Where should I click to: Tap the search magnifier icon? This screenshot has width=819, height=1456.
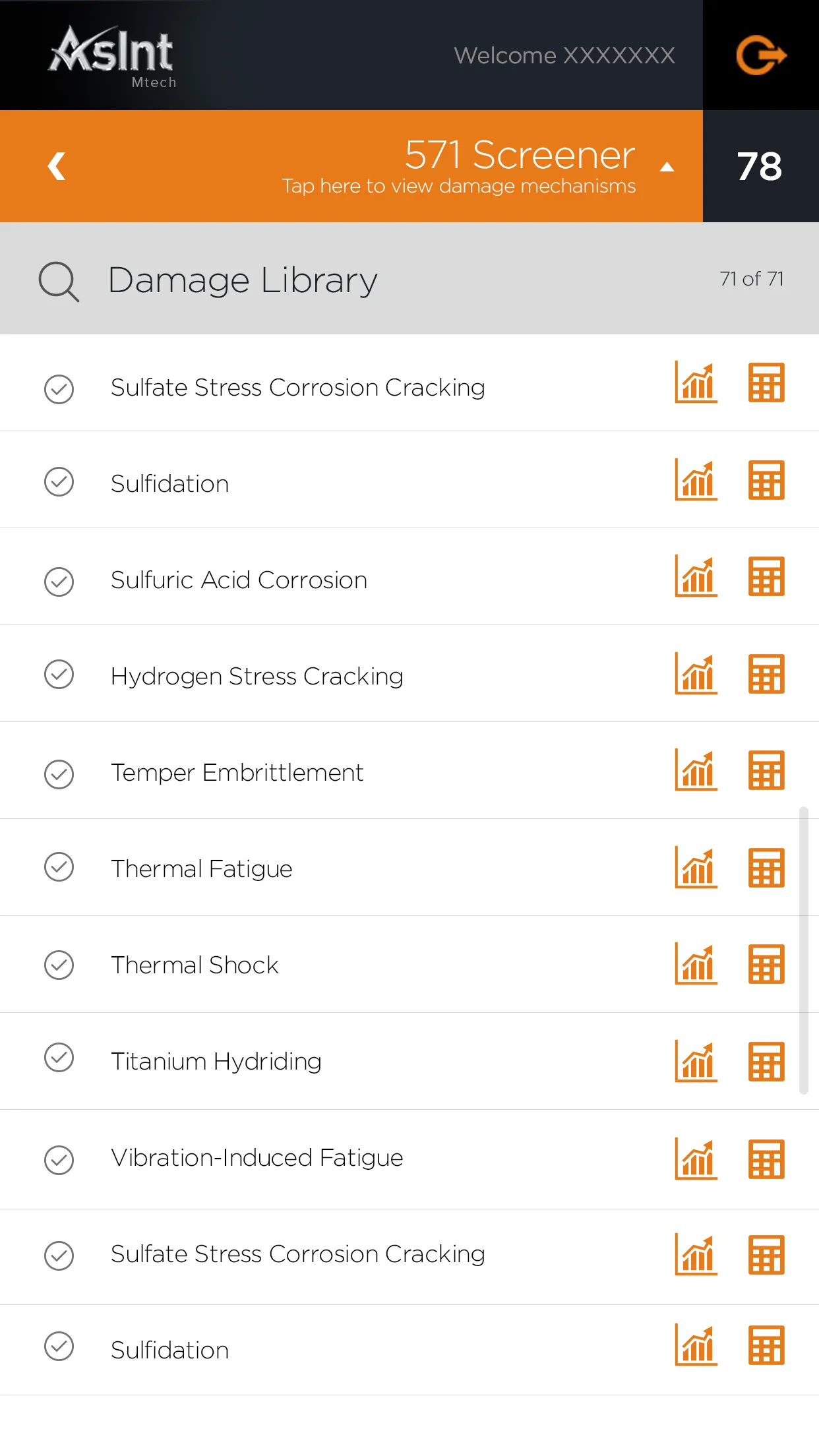tap(59, 282)
